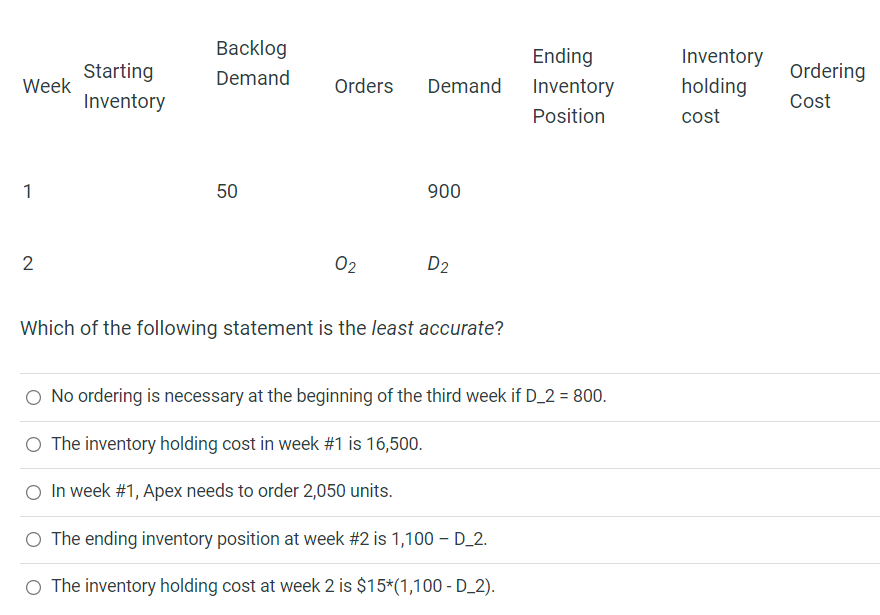This screenshot has width=880, height=615.
Task: Click the 'Week' column header
Action: 47,86
